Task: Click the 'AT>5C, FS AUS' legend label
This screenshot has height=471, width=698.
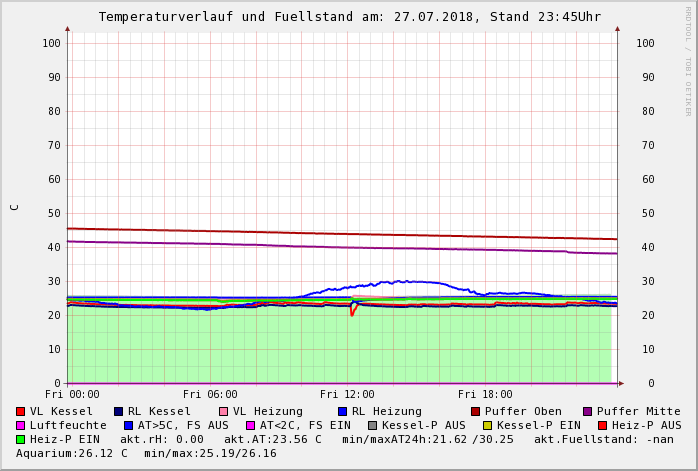Action: coord(183,425)
